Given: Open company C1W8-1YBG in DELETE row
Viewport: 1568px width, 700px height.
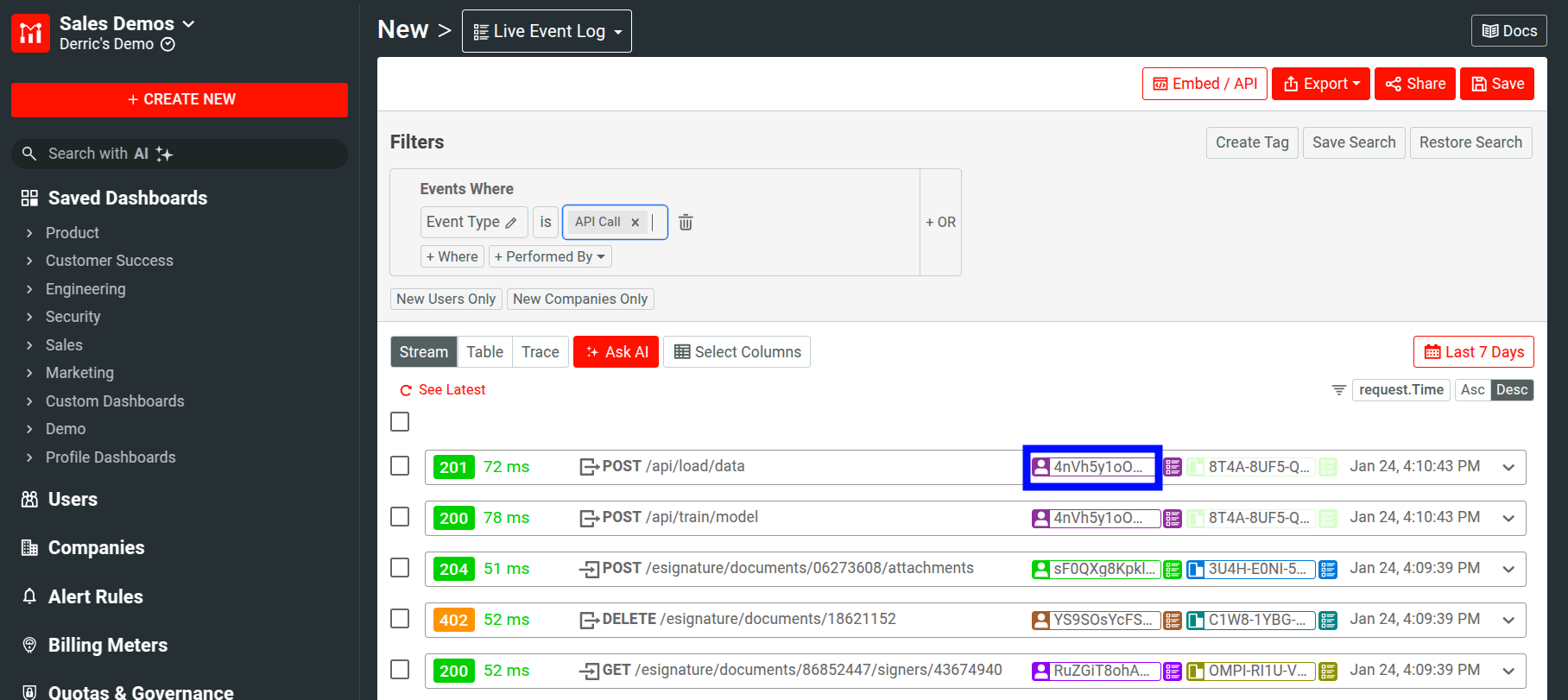Looking at the screenshot, I should click(1251, 620).
